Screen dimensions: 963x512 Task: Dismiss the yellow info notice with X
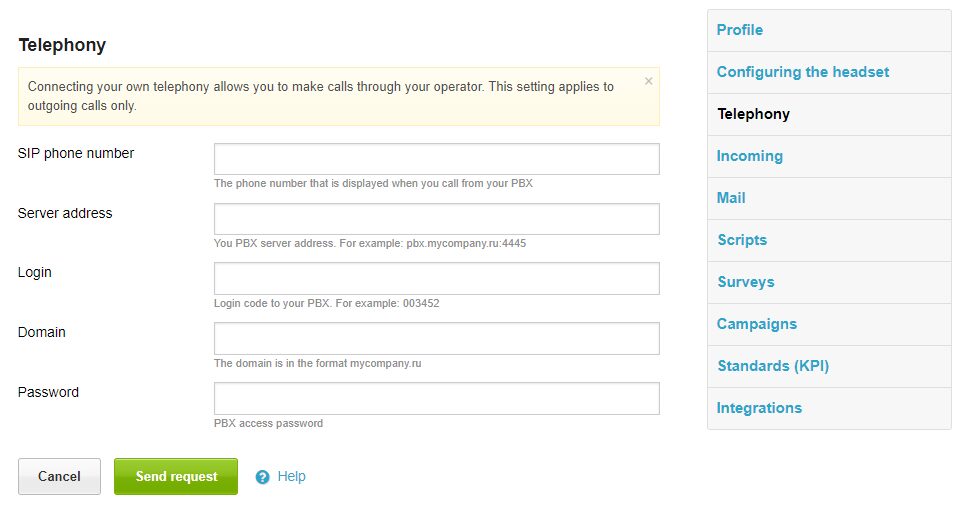click(648, 81)
